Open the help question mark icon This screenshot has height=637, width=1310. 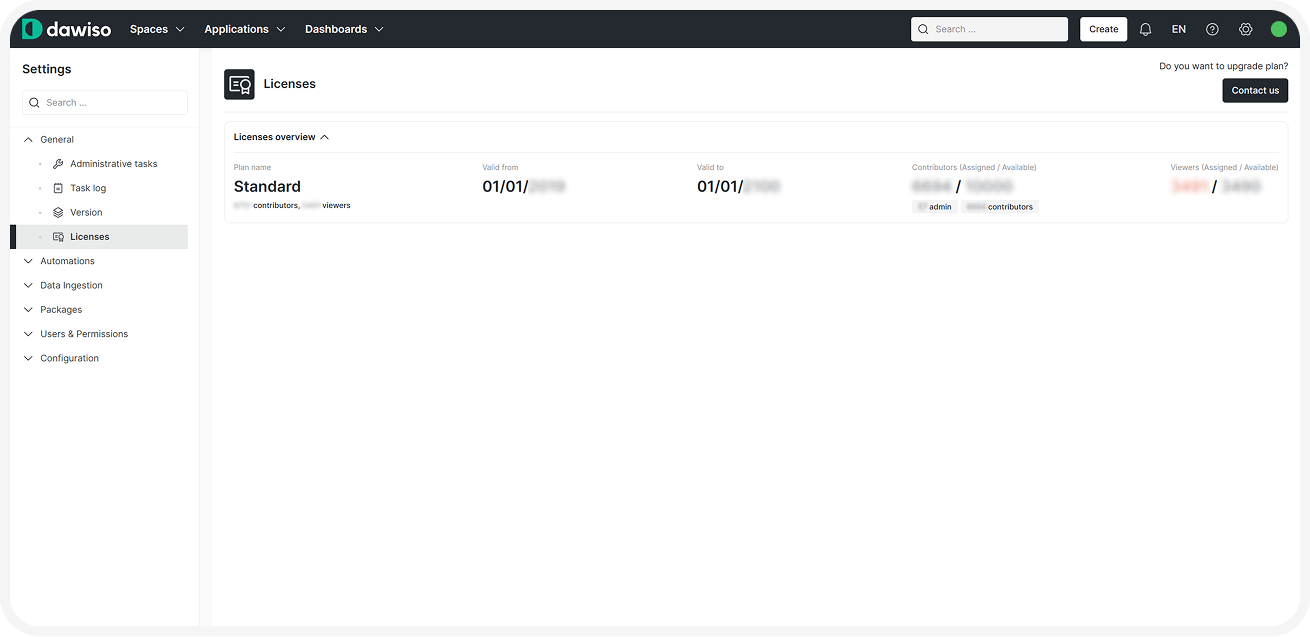1212,29
